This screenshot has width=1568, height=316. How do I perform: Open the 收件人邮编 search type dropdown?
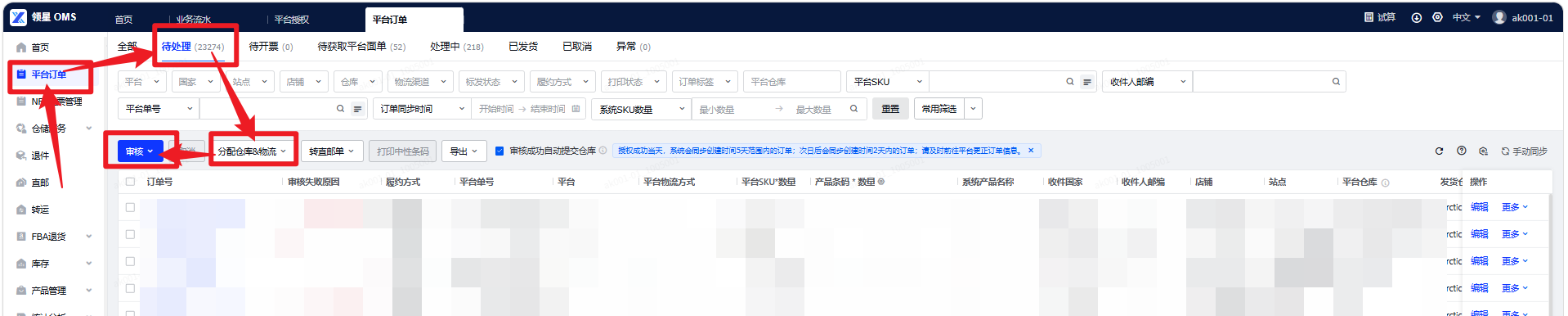(1147, 82)
